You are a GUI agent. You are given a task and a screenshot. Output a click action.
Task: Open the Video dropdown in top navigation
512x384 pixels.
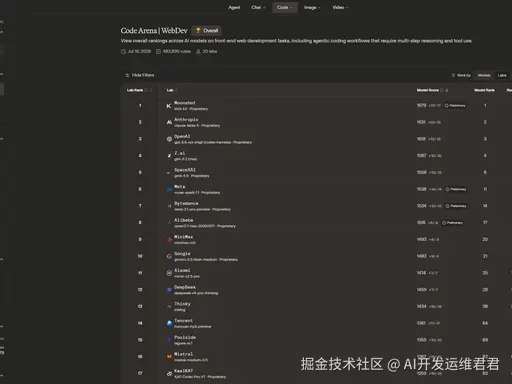(x=340, y=7)
